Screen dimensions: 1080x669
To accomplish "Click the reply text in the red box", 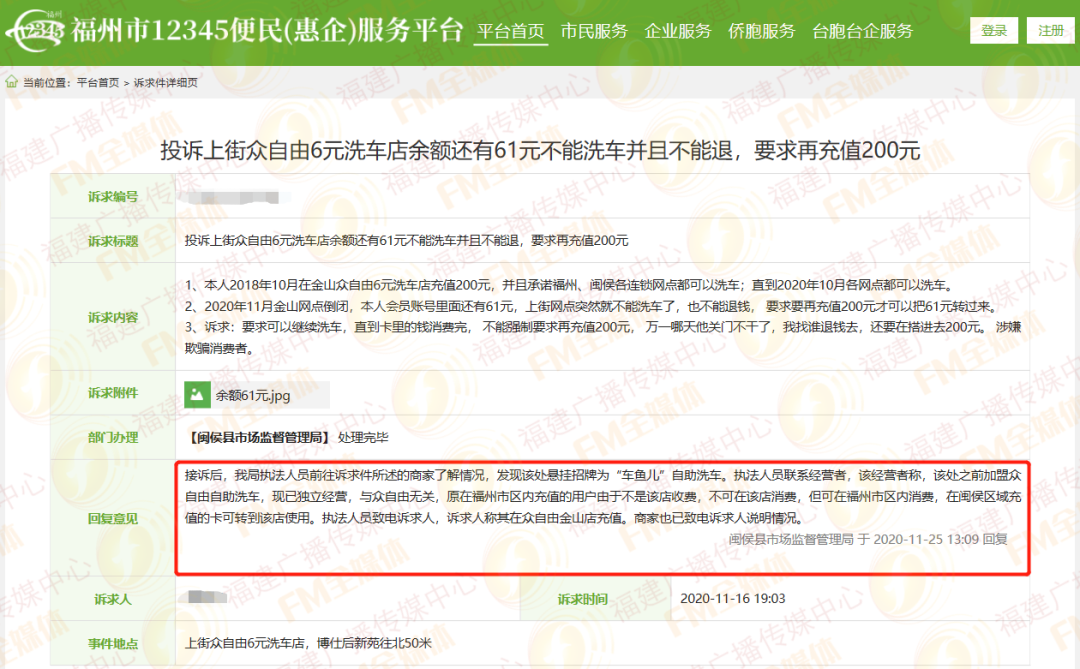I will [600, 496].
